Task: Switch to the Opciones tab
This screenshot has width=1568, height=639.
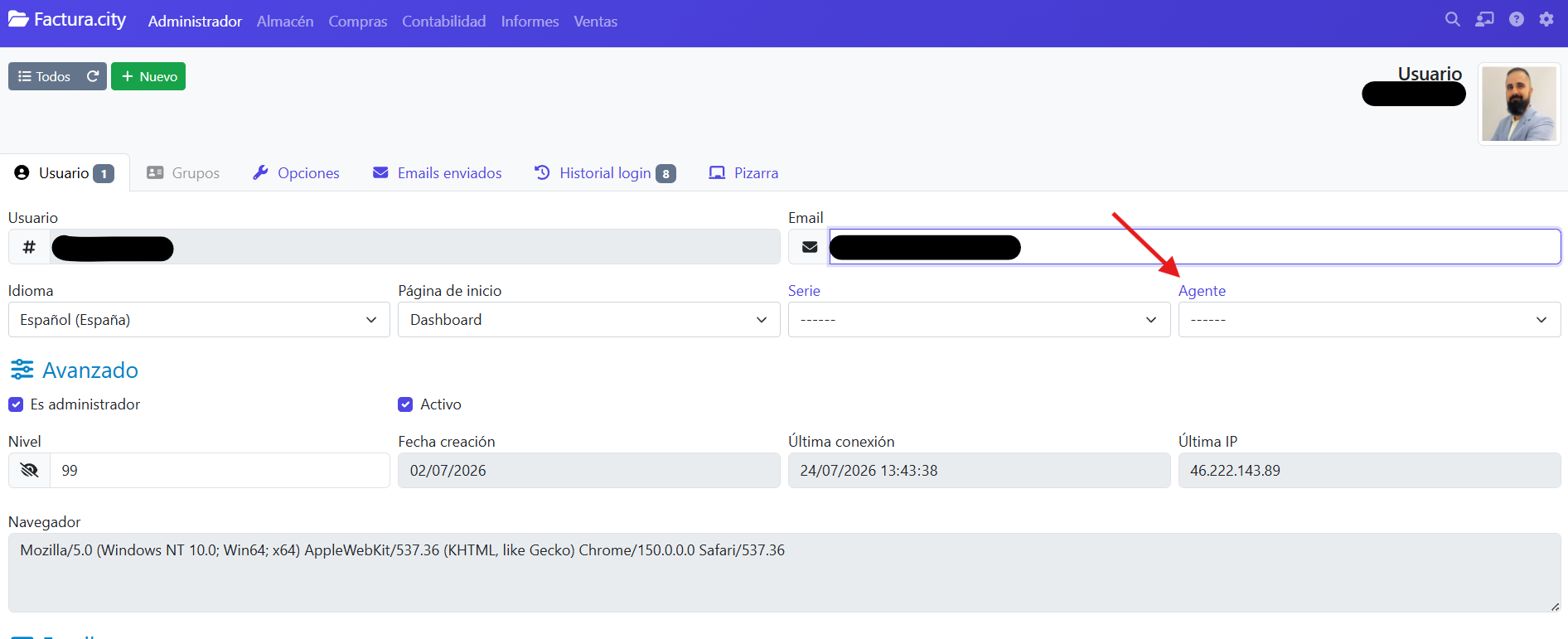Action: click(x=296, y=173)
